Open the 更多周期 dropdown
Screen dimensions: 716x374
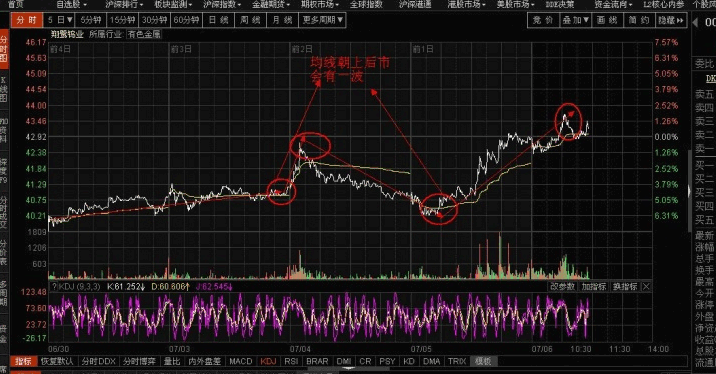point(322,20)
